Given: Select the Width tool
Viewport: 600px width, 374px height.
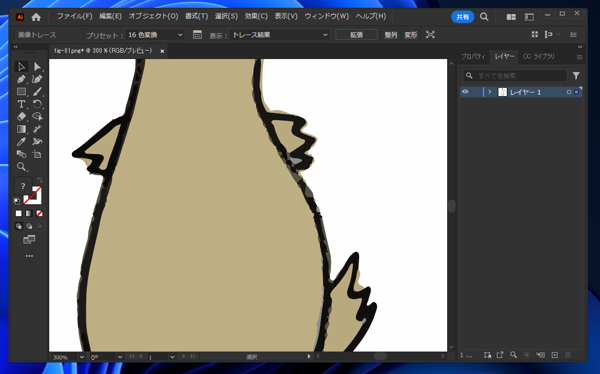Looking at the screenshot, I should [37, 129].
